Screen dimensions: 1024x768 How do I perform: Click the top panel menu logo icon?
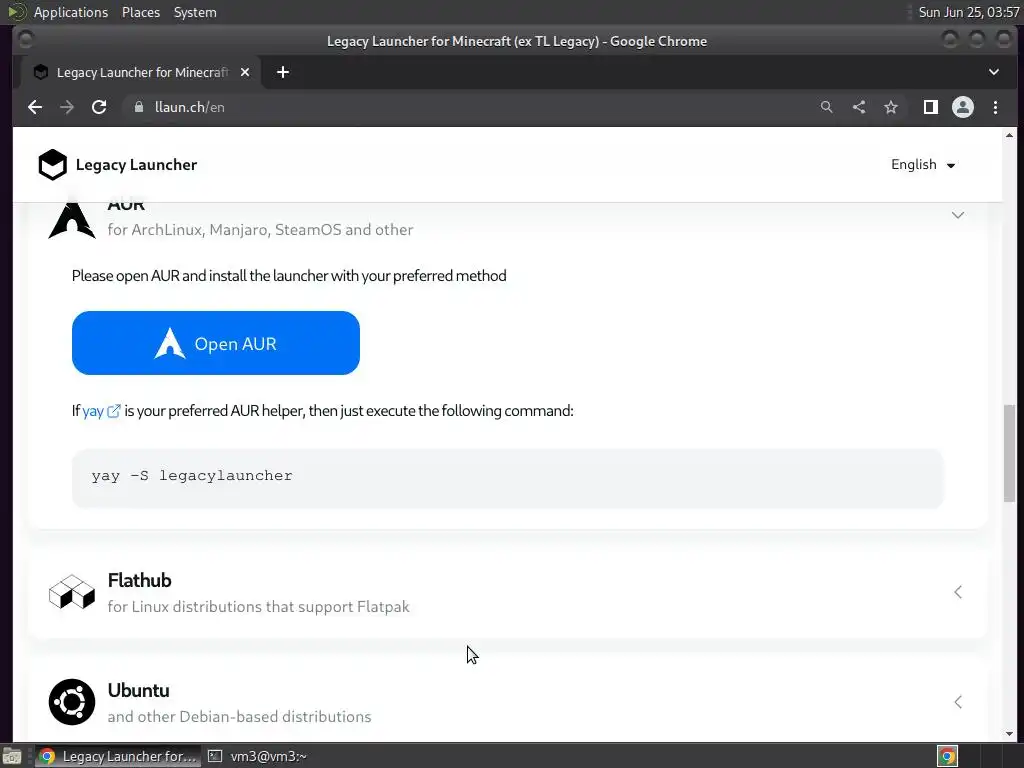tap(16, 12)
